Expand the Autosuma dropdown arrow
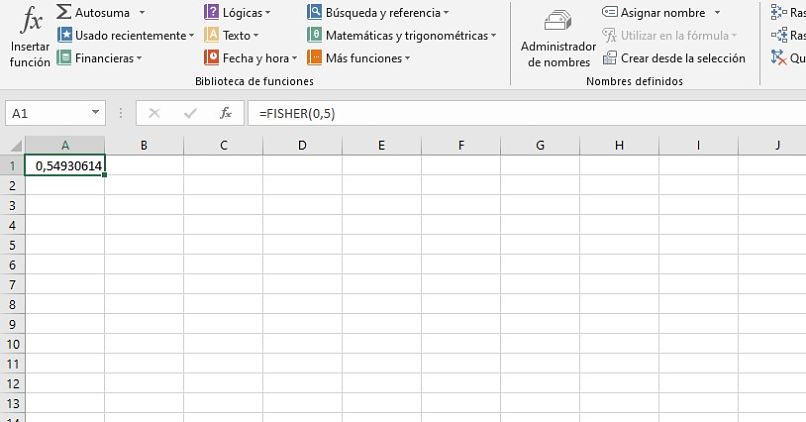The width and height of the screenshot is (806, 422). pos(142,12)
